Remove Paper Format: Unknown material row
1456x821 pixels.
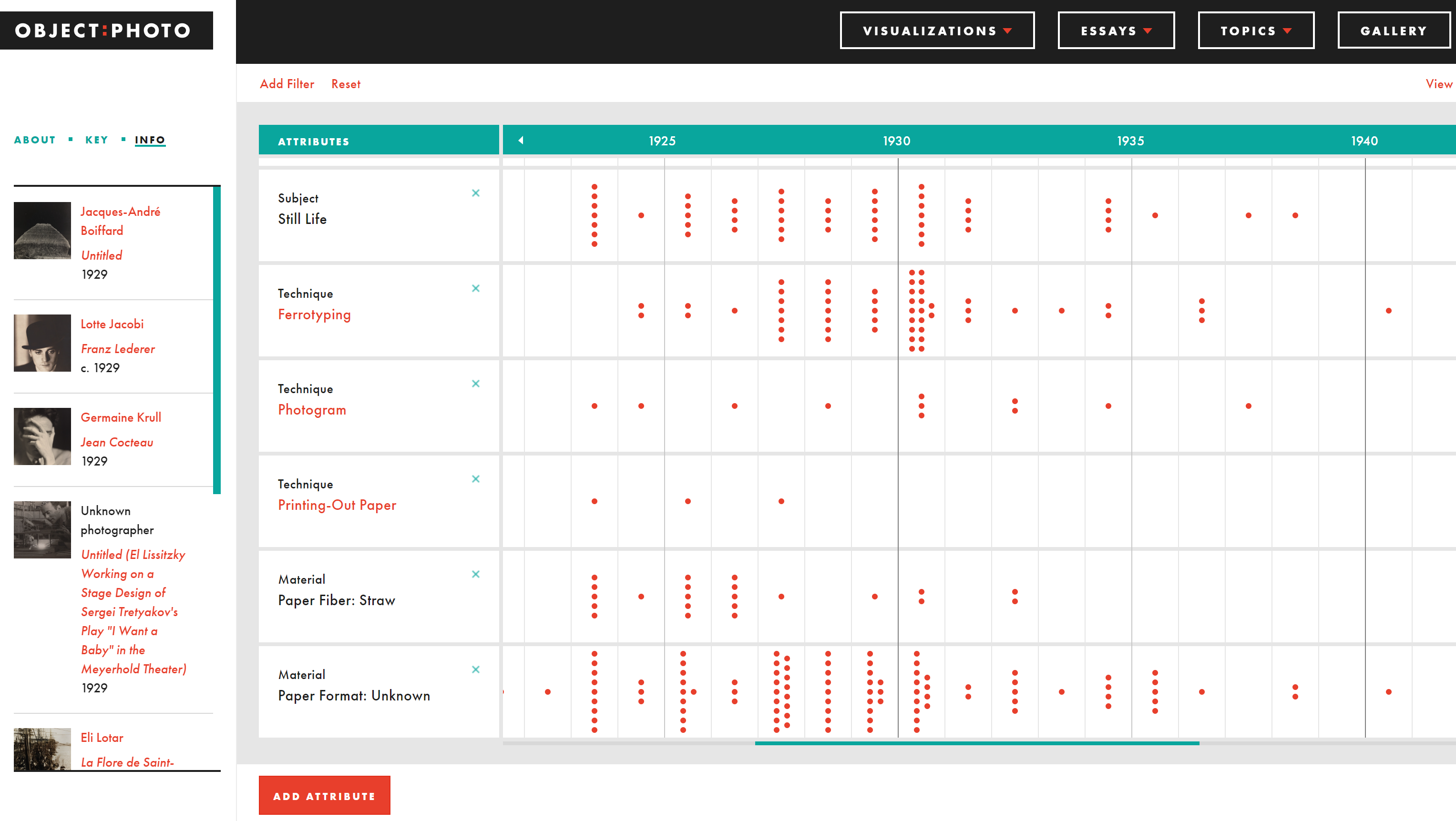(475, 669)
